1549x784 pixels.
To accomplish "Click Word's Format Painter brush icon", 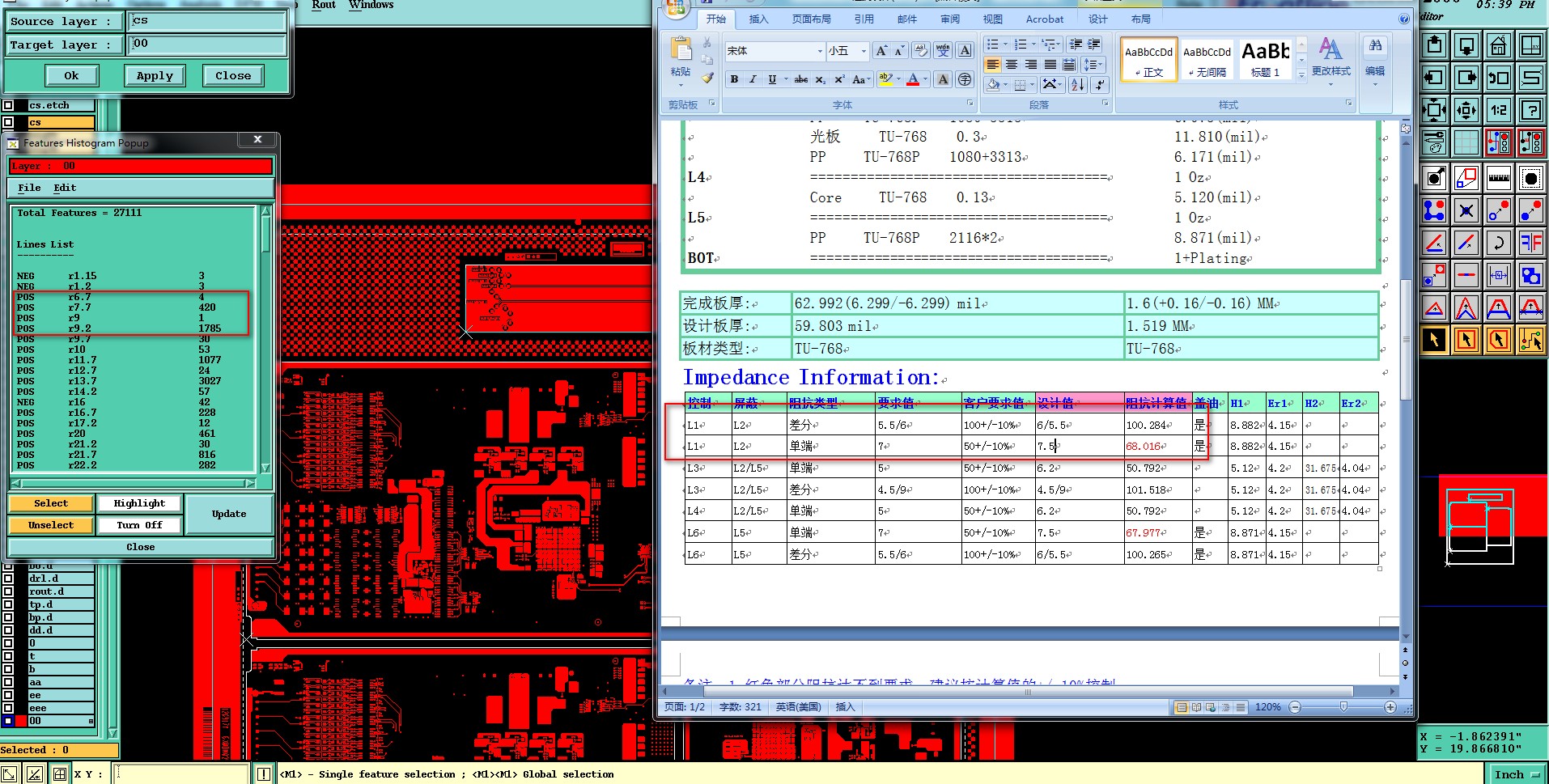I will [707, 78].
